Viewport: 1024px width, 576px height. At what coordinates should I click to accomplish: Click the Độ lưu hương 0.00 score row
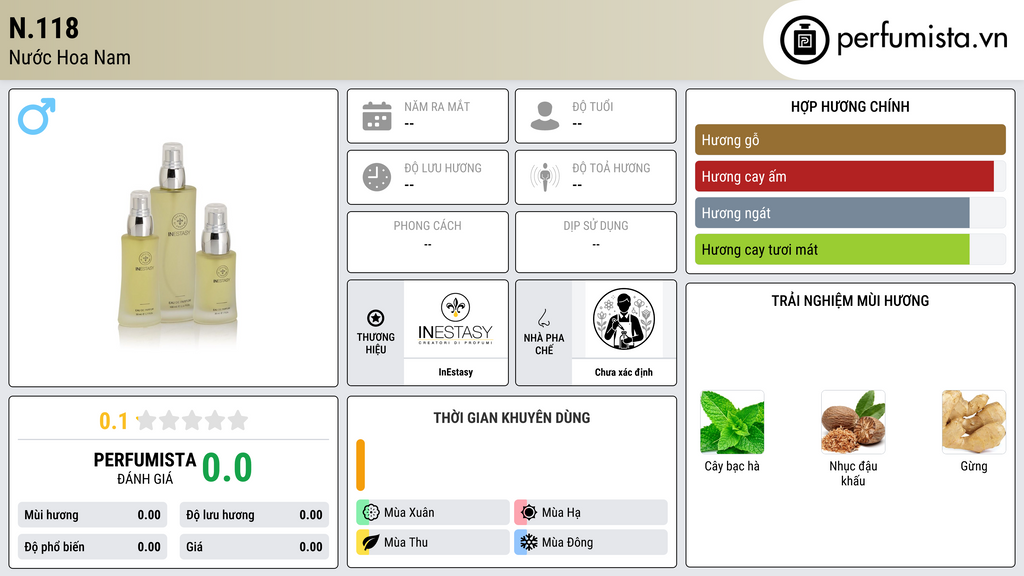[x=254, y=515]
